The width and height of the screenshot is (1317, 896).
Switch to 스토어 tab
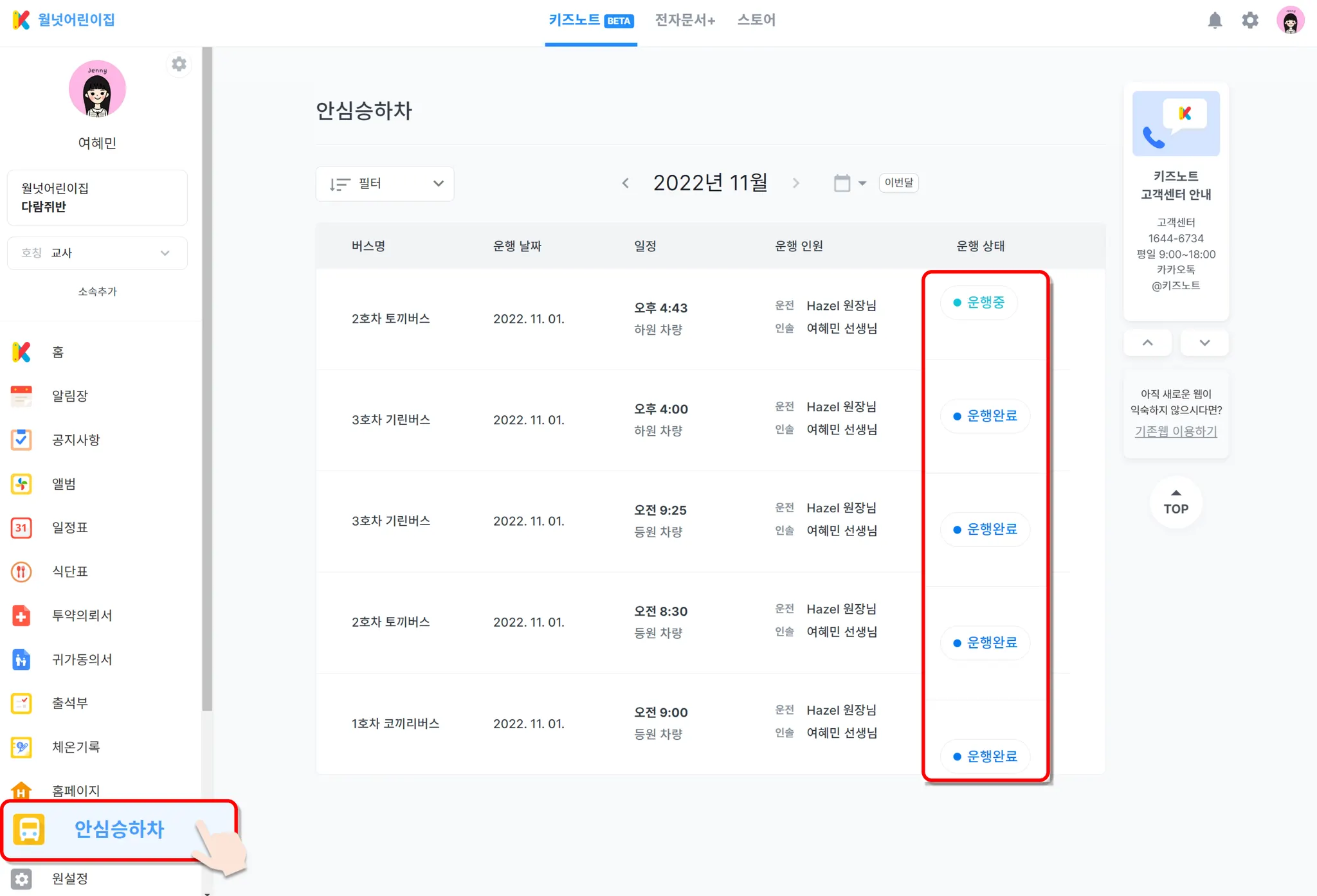[756, 21]
